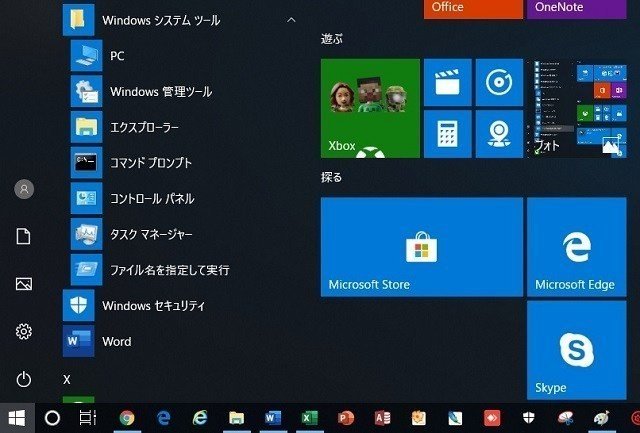The width and height of the screenshot is (640, 433).
Task: Open Edge from the taskbar
Action: 164,418
